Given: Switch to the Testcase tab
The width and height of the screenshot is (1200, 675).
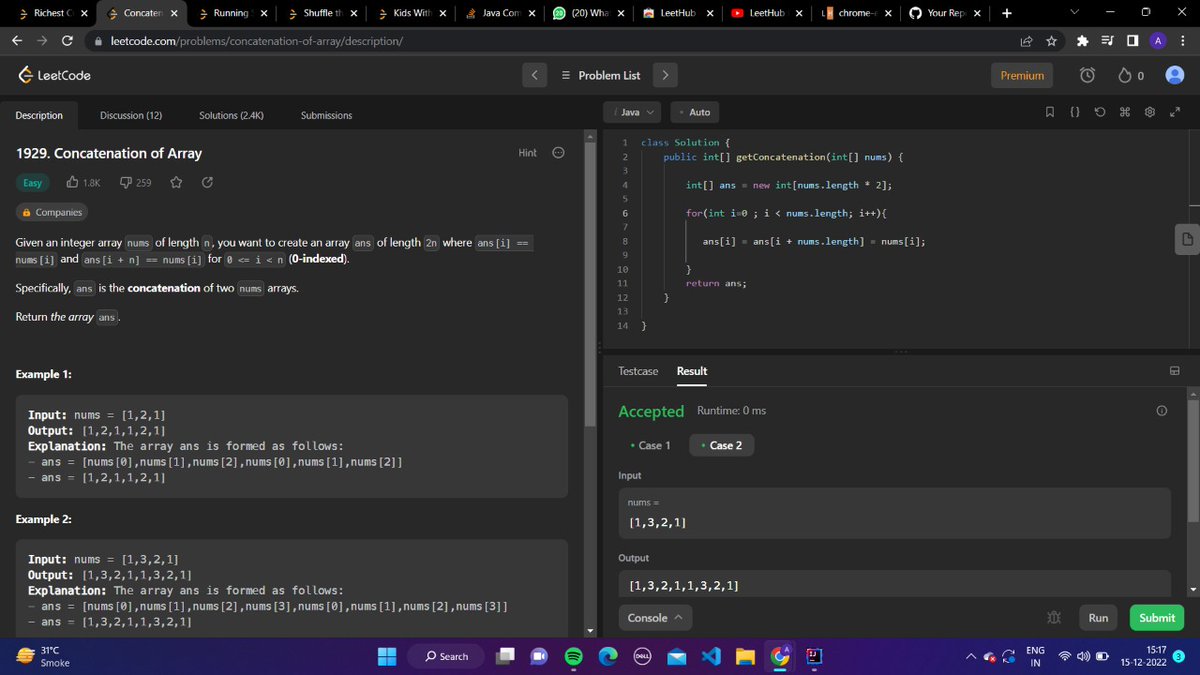Looking at the screenshot, I should 638,371.
